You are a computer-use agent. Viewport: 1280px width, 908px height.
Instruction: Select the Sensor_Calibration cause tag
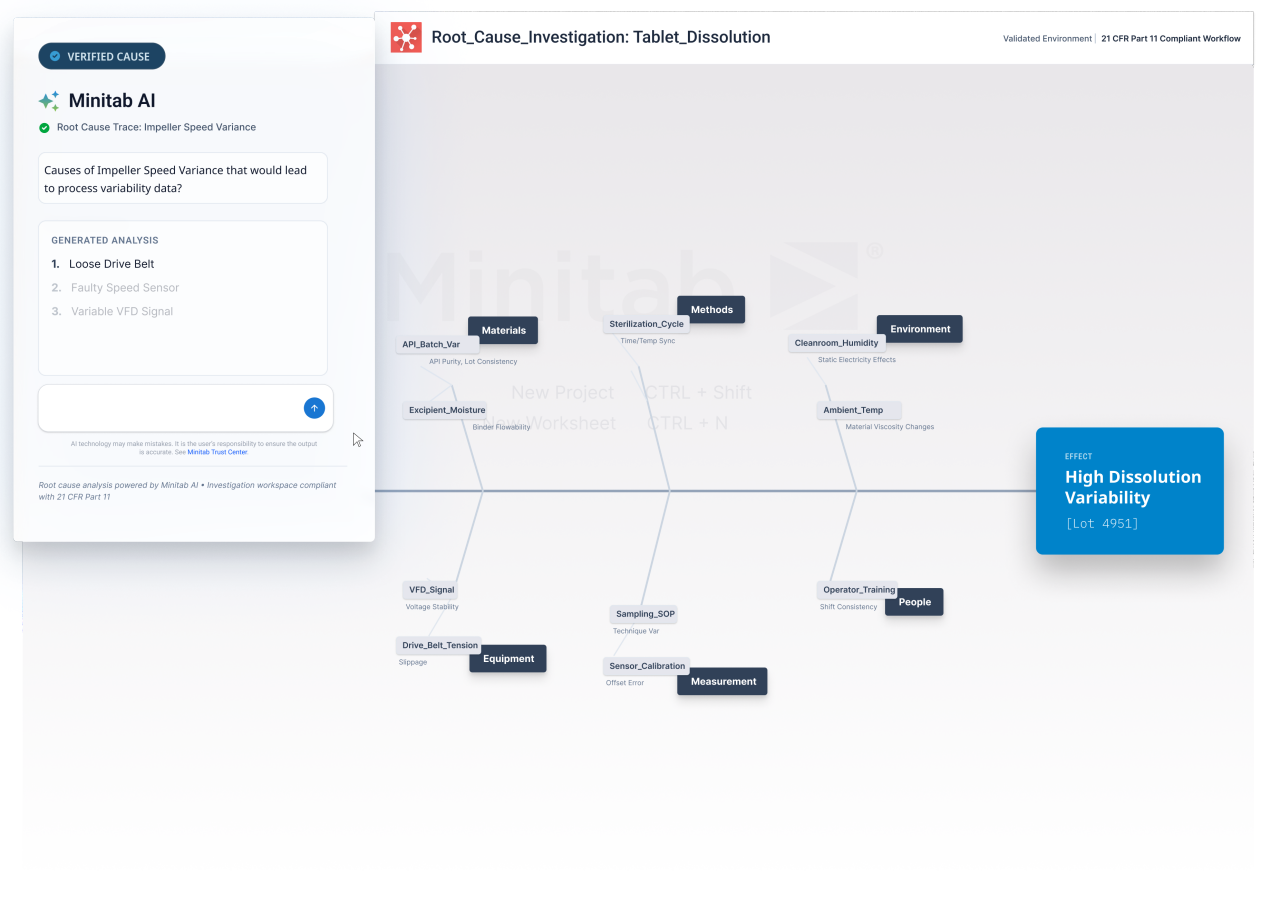(647, 666)
